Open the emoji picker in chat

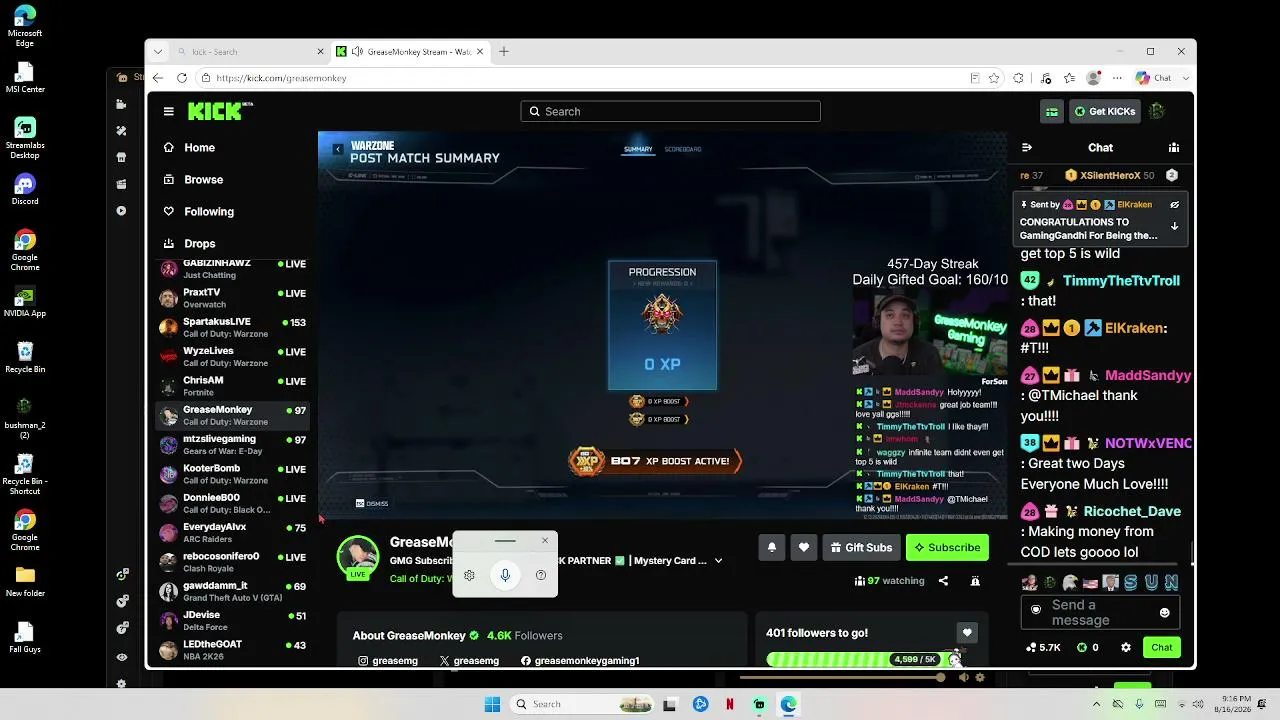(1164, 612)
